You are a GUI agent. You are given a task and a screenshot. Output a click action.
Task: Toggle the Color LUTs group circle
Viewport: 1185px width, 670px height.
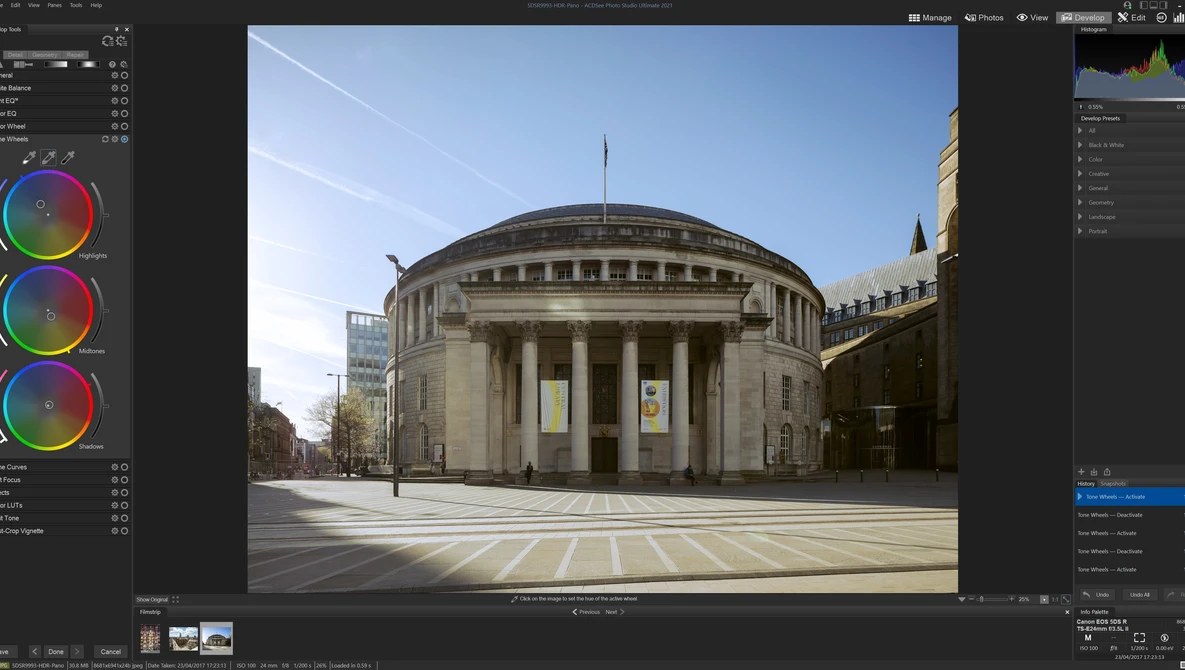125,505
